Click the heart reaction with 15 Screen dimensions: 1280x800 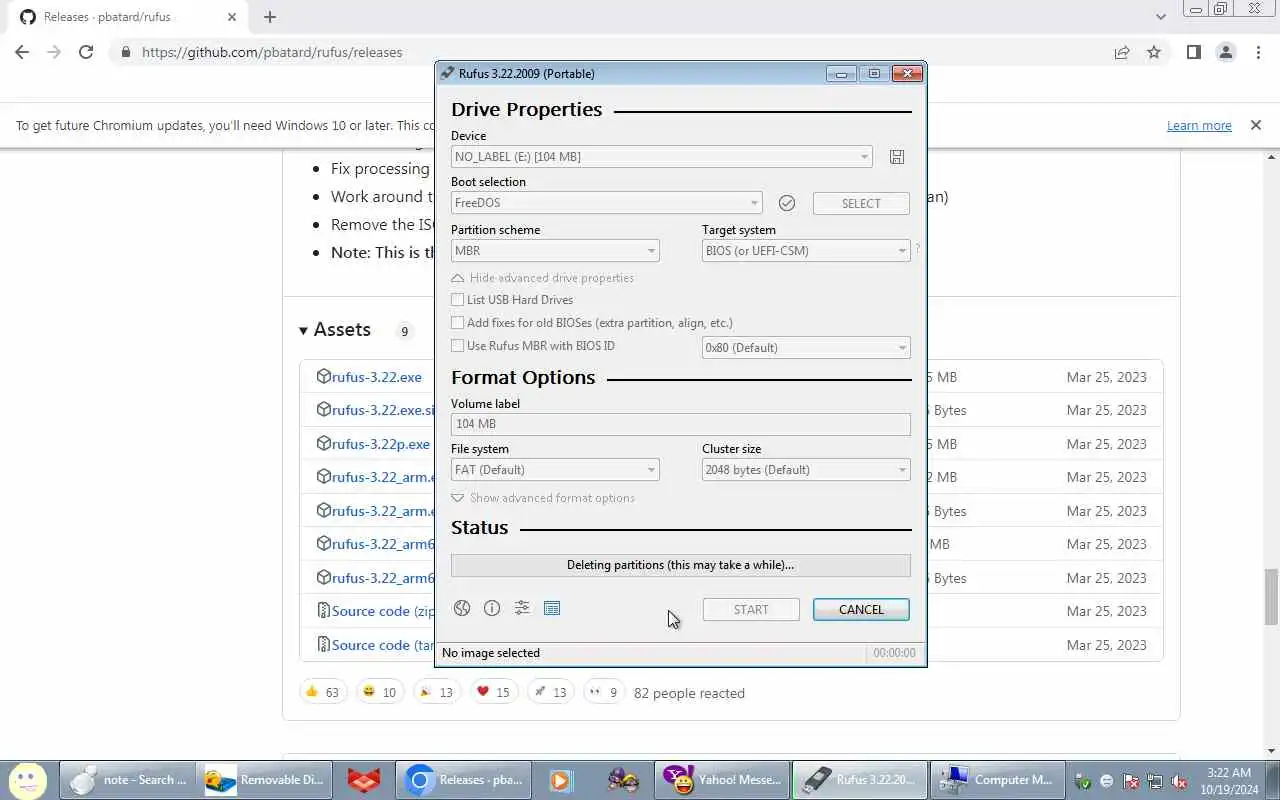click(x=493, y=692)
